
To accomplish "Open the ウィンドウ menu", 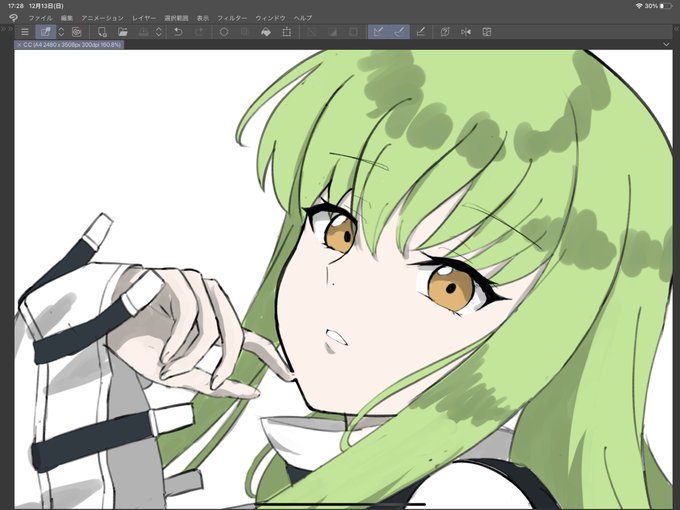I will point(270,18).
